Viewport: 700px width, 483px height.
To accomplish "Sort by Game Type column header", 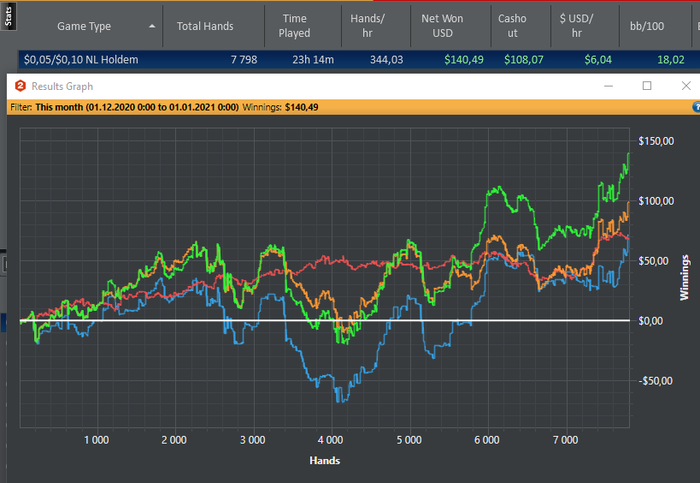I will pos(84,26).
